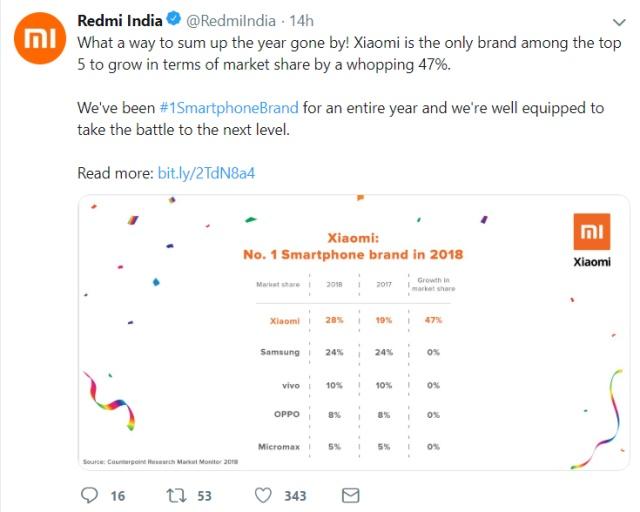This screenshot has width=640, height=512.
Task: Open the market share infographic image
Action: 354,332
